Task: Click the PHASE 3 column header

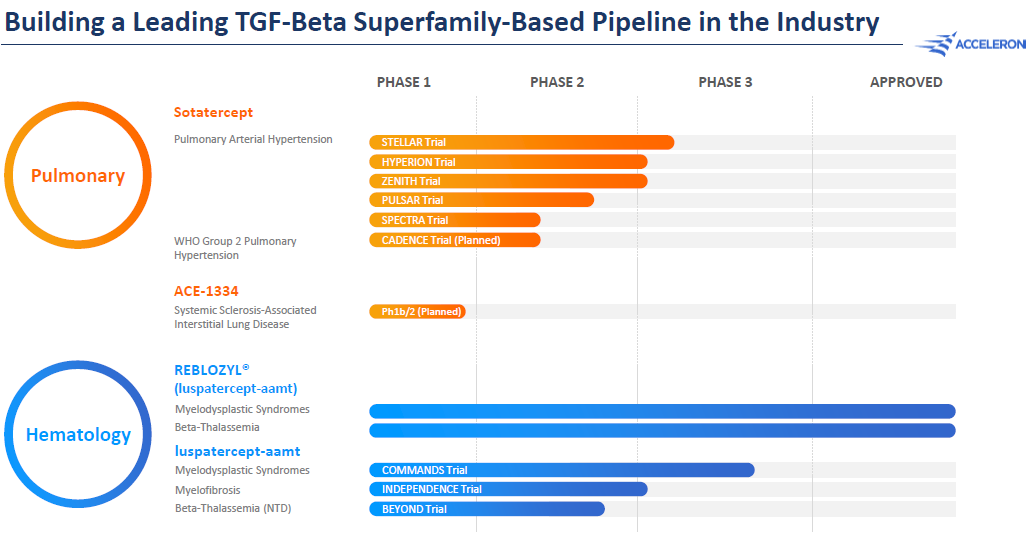Action: coord(725,83)
